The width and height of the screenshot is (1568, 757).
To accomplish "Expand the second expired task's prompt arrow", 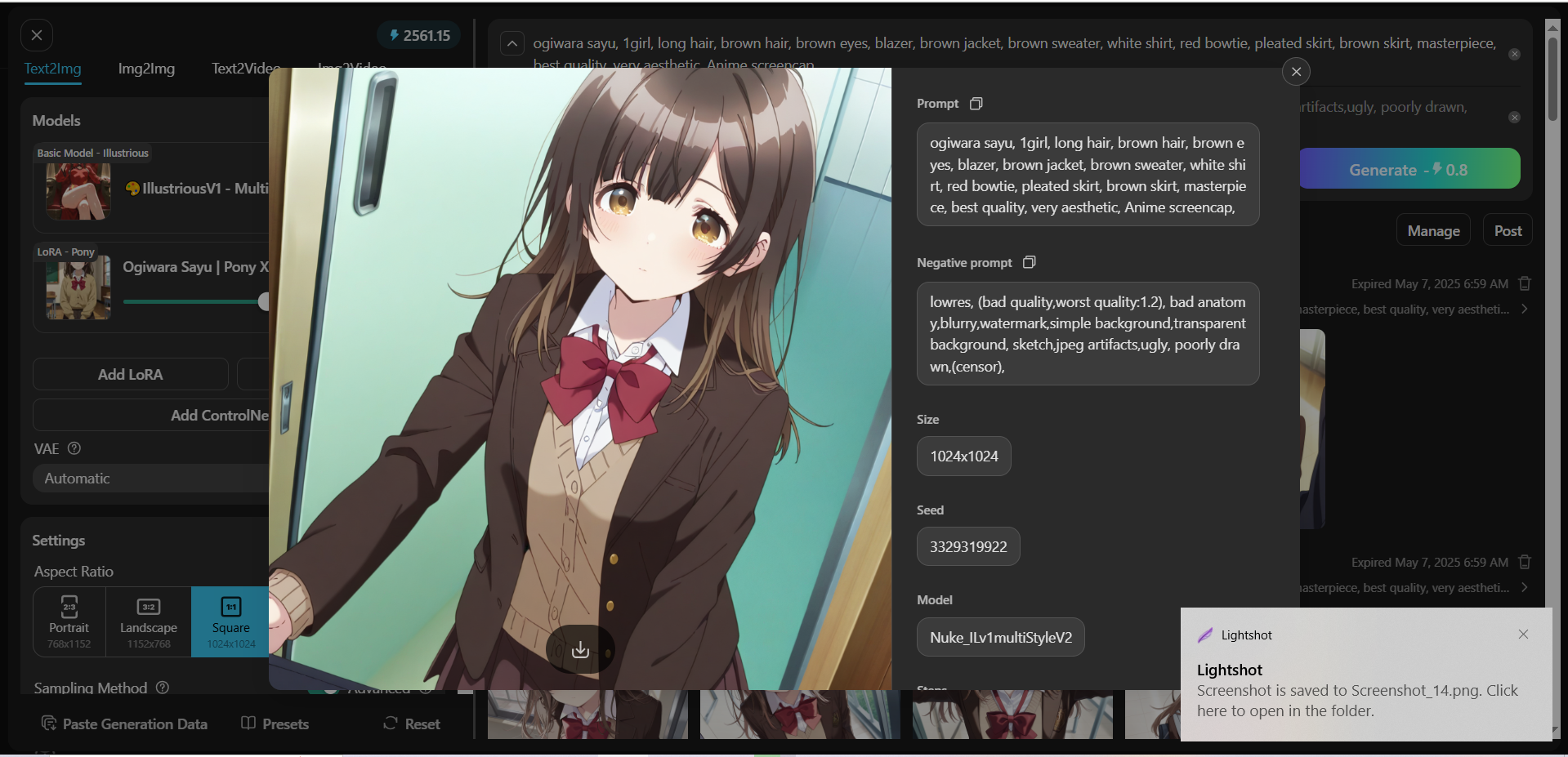I will 1525,587.
